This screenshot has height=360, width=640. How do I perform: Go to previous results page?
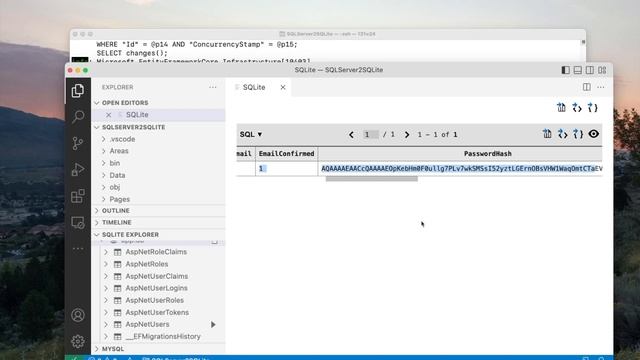[x=351, y=134]
